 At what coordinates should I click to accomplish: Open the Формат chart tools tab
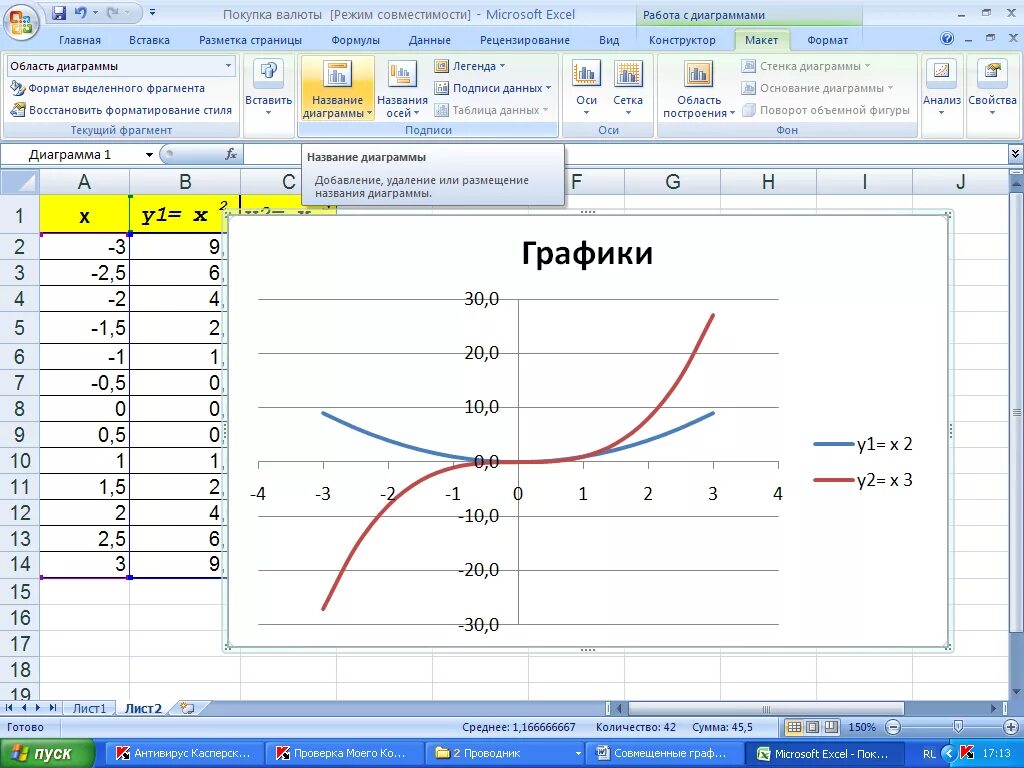(x=827, y=40)
